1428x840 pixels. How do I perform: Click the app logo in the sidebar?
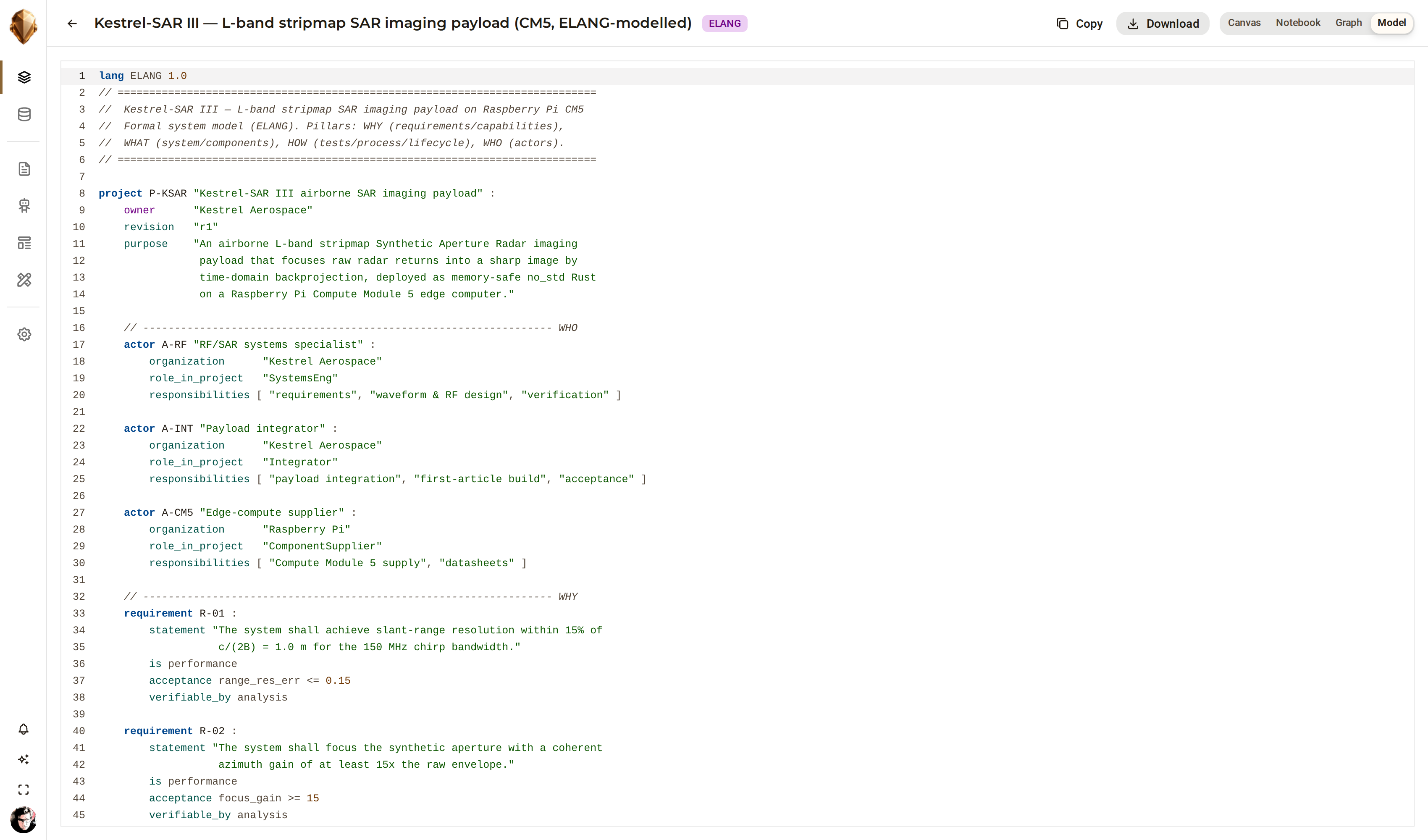(x=23, y=26)
